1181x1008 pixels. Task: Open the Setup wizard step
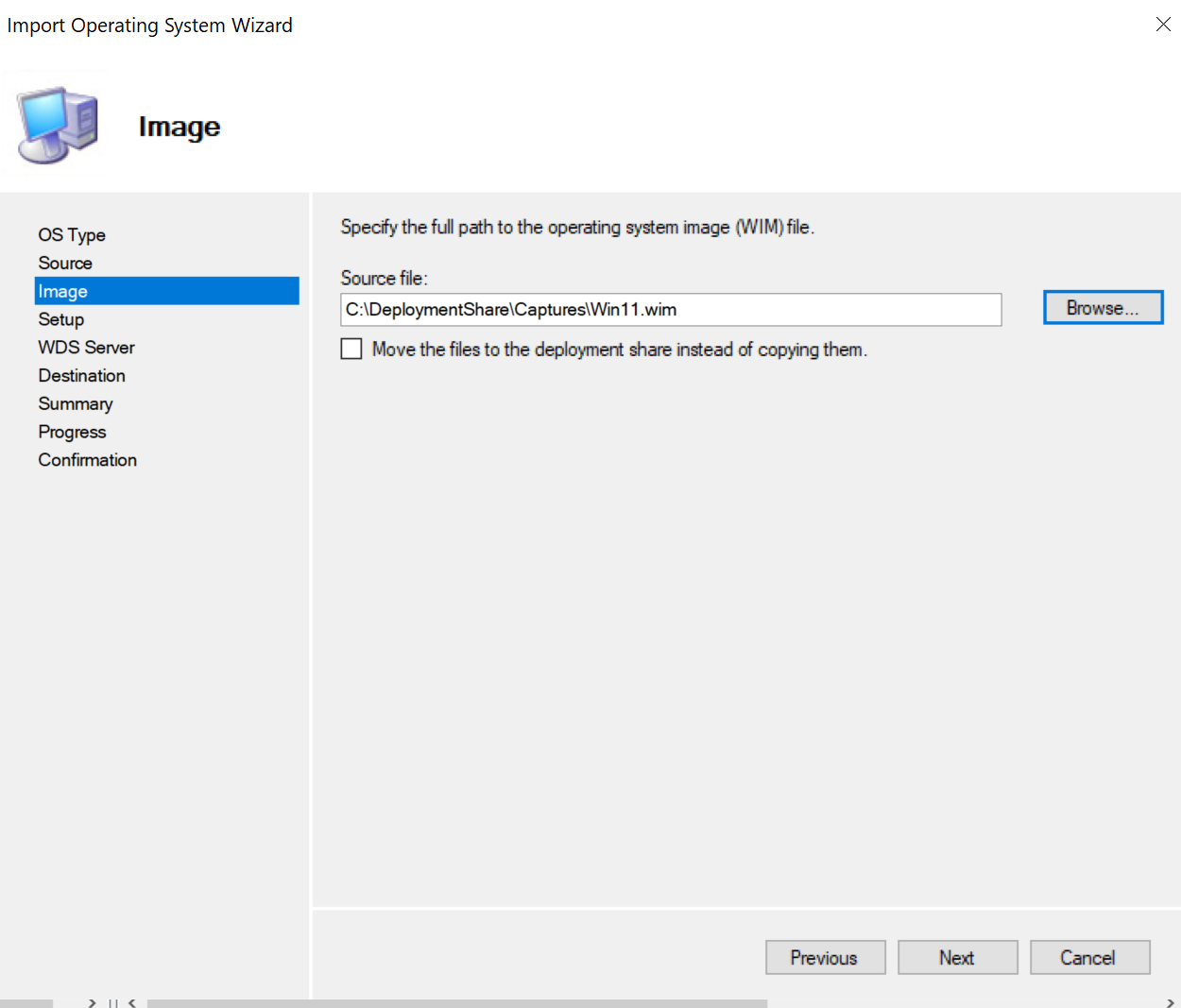(60, 319)
